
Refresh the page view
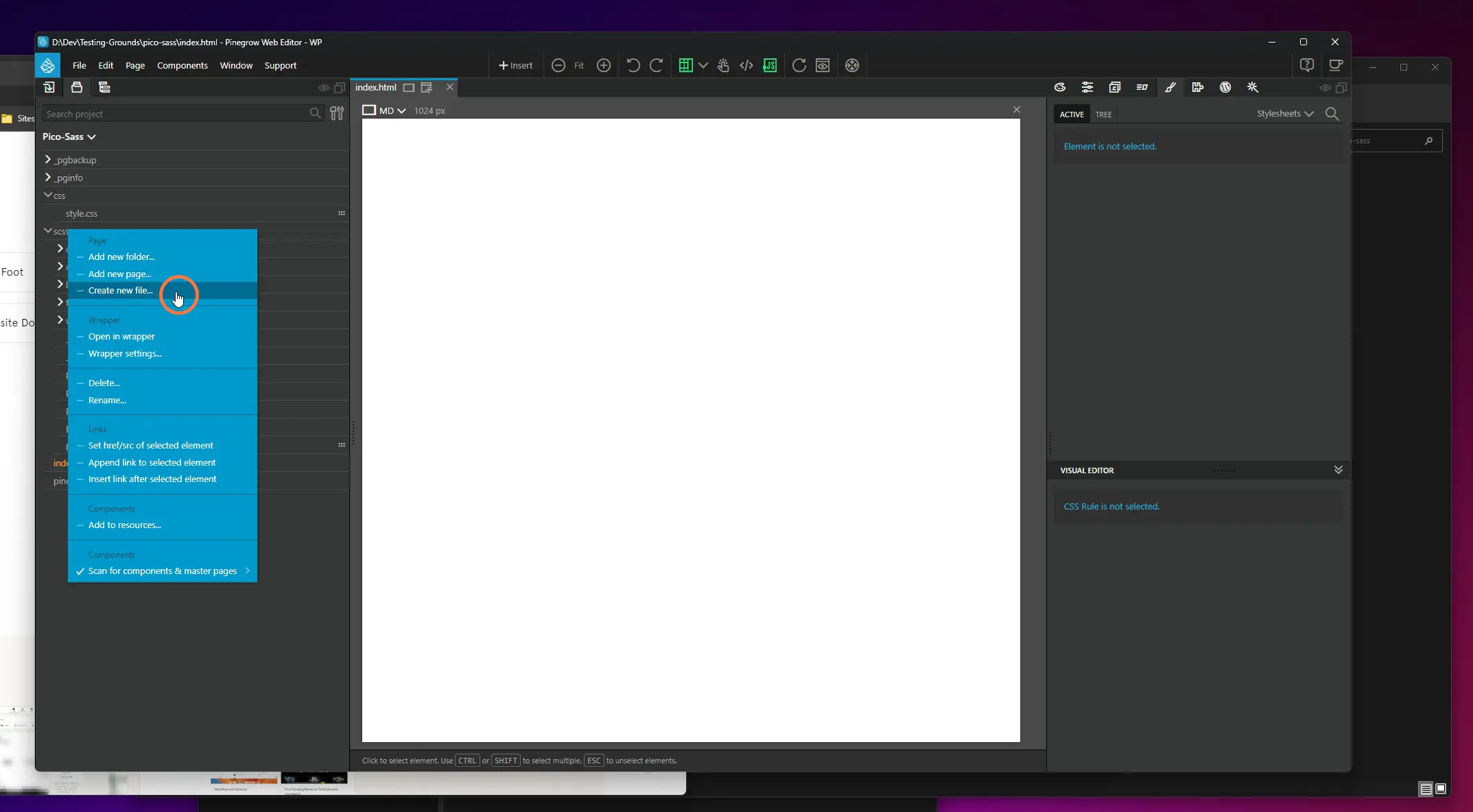coord(799,65)
